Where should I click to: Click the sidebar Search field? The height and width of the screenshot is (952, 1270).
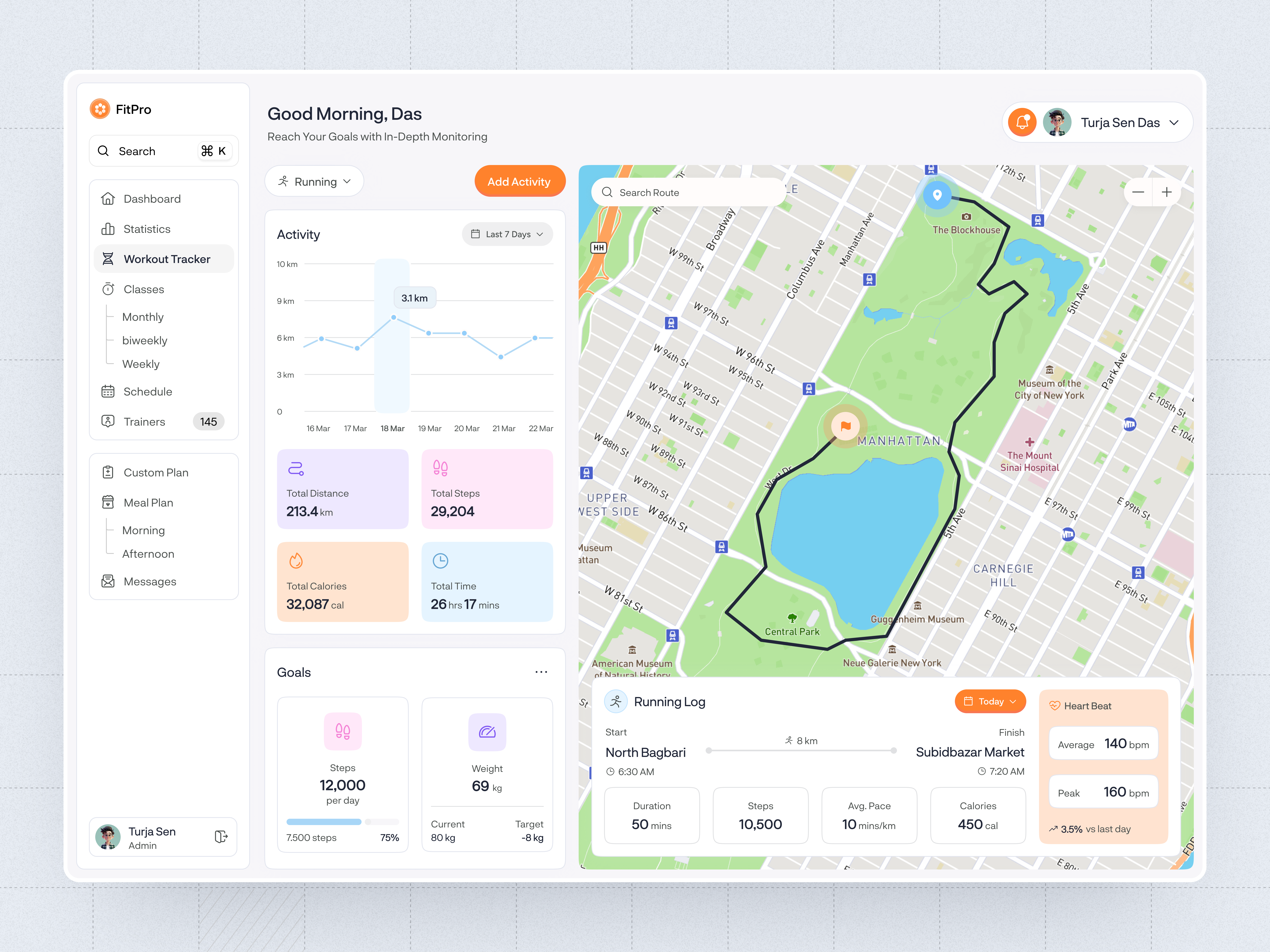tap(164, 151)
